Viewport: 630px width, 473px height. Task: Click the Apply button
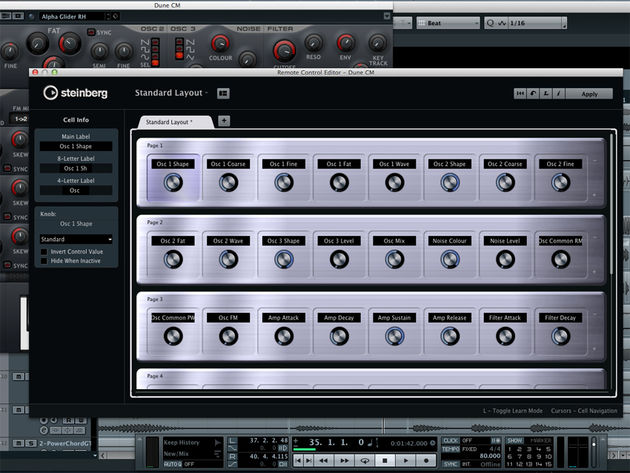[x=589, y=94]
